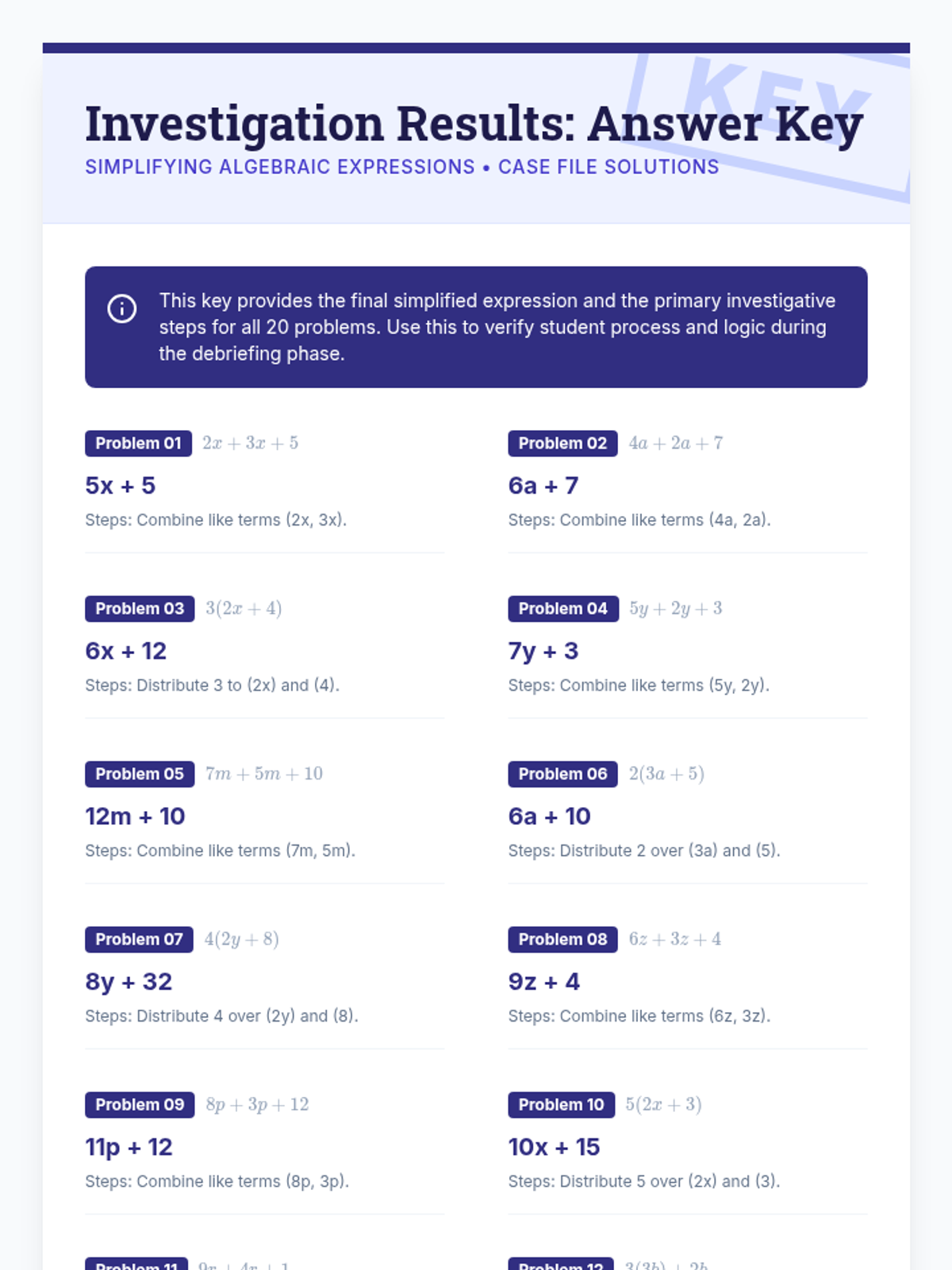Image resolution: width=952 pixels, height=1270 pixels.
Task: Select the Problem 02 badge
Action: [562, 444]
